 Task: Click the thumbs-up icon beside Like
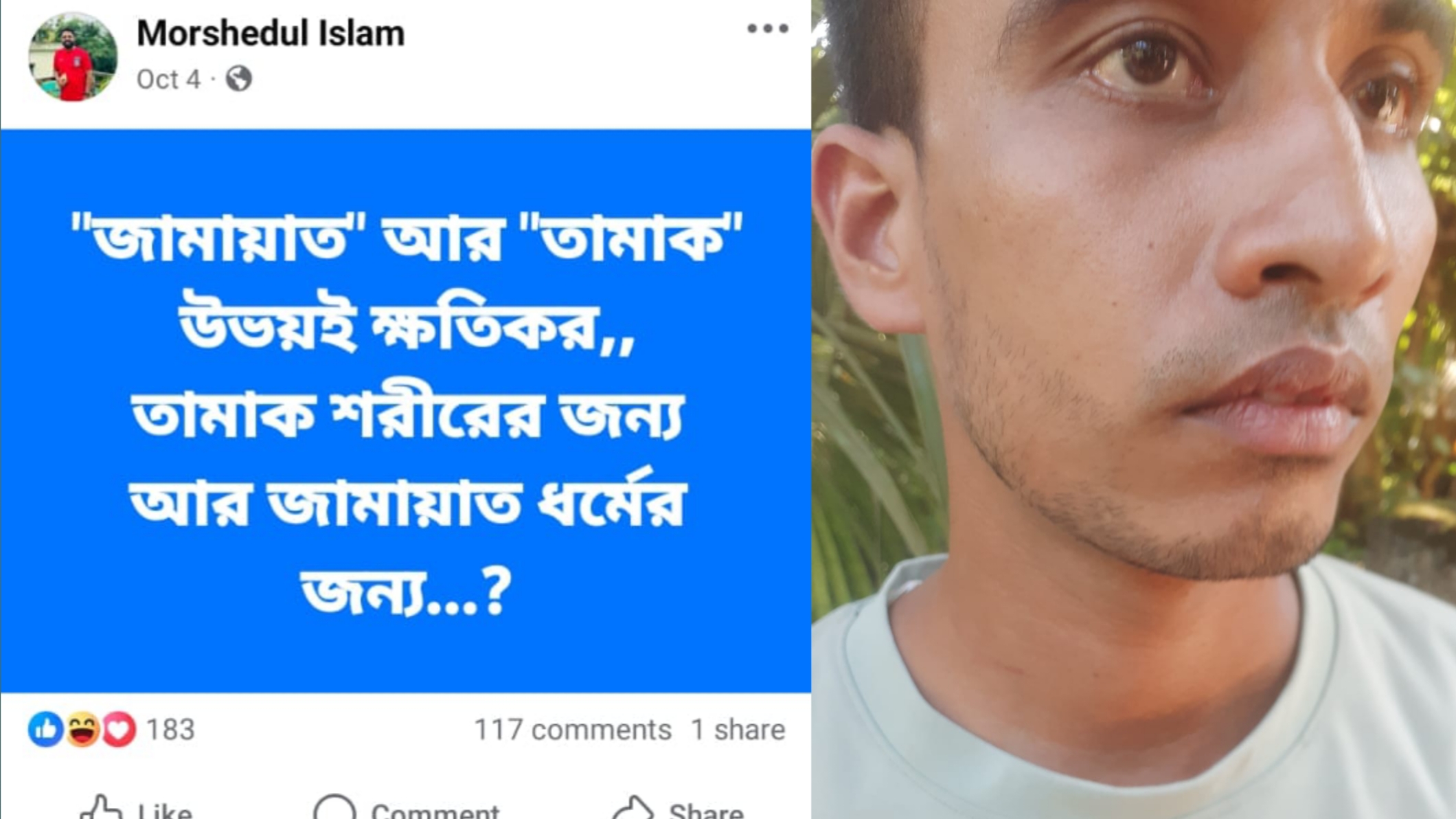[x=101, y=807]
